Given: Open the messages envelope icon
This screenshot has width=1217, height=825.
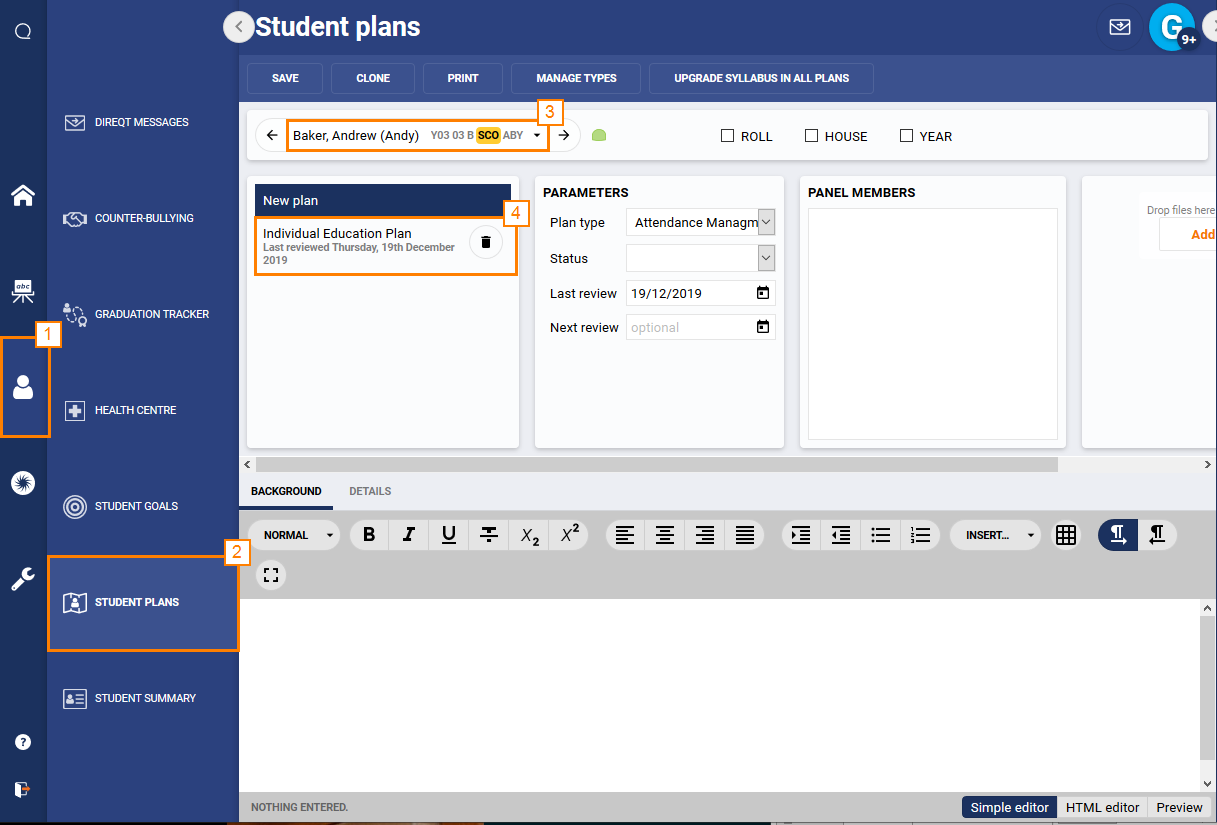Looking at the screenshot, I should click(x=1119, y=27).
